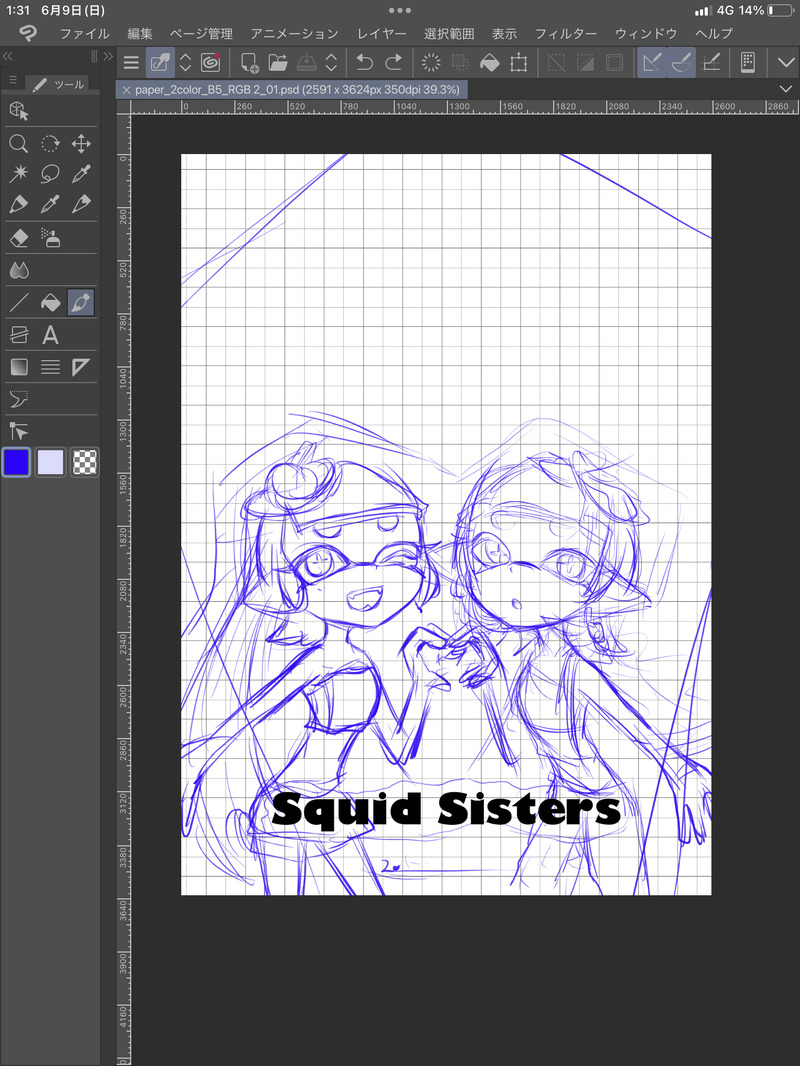Open CLIP STUDIO via the spiral icon
The height and width of the screenshot is (1066, 800).
click(211, 63)
